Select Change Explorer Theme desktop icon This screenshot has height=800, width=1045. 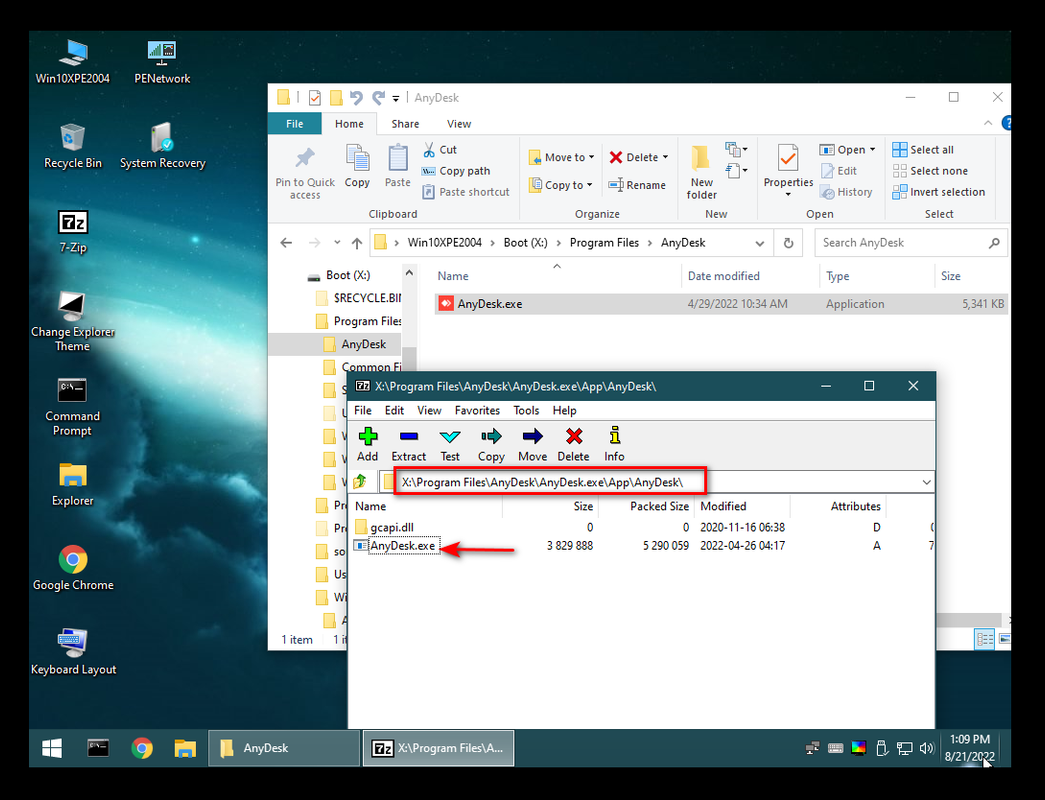coord(73,322)
